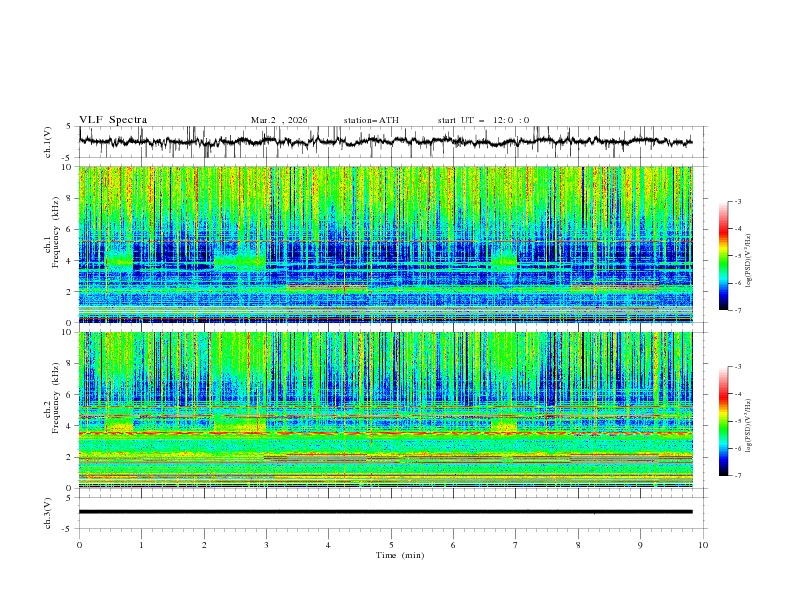
Task: Click the "-5" tick on ch.3(V) axis
Action: click(x=68, y=529)
